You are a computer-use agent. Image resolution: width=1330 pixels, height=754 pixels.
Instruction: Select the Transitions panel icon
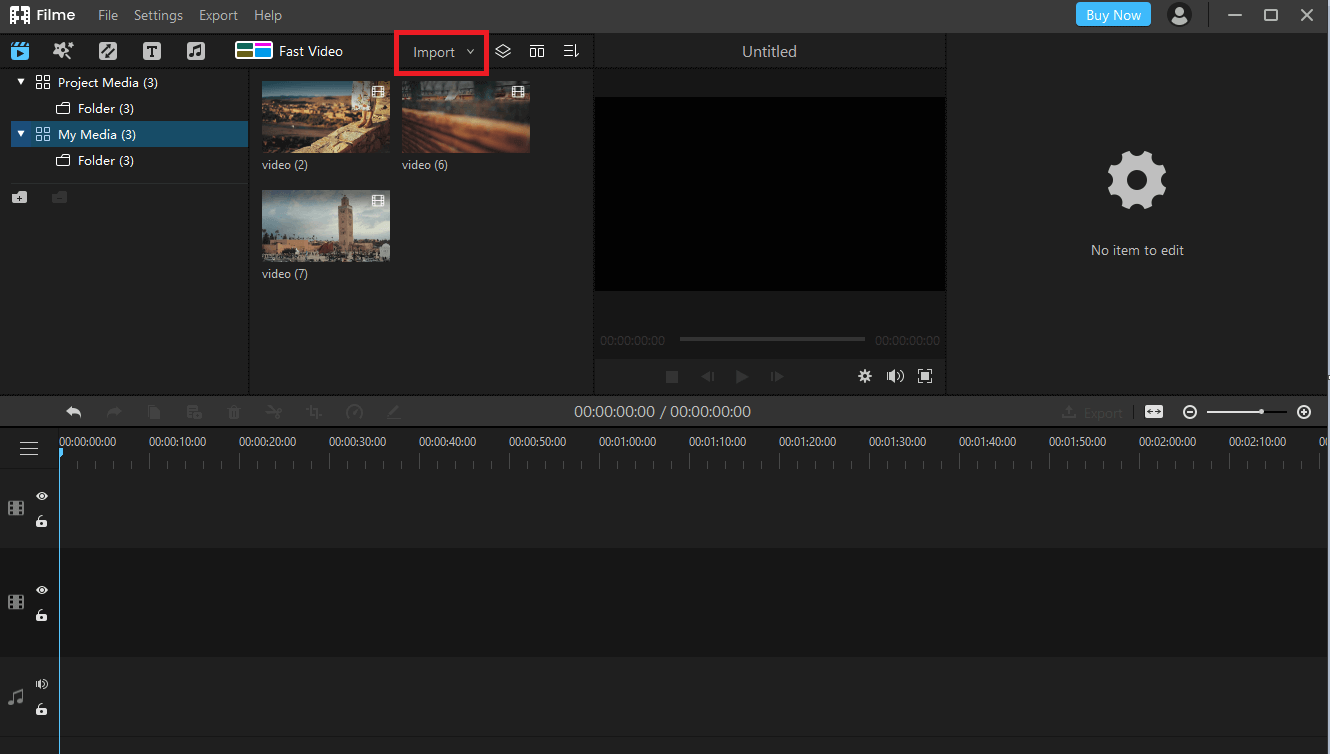[107, 50]
